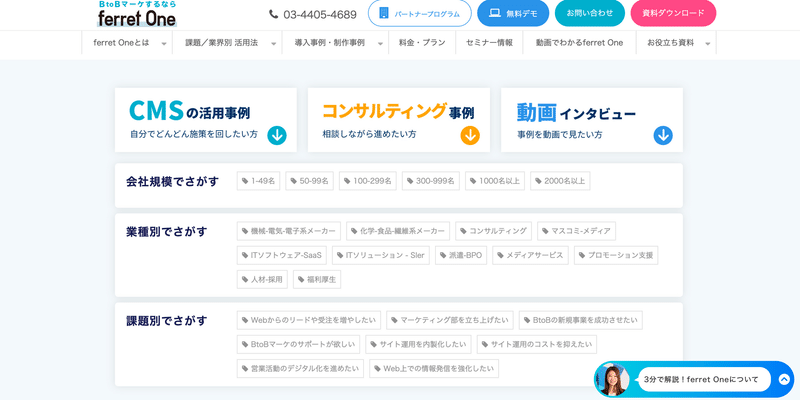The image size is (800, 400).
Task: Select the 100-299名 company size tag
Action: [367, 181]
